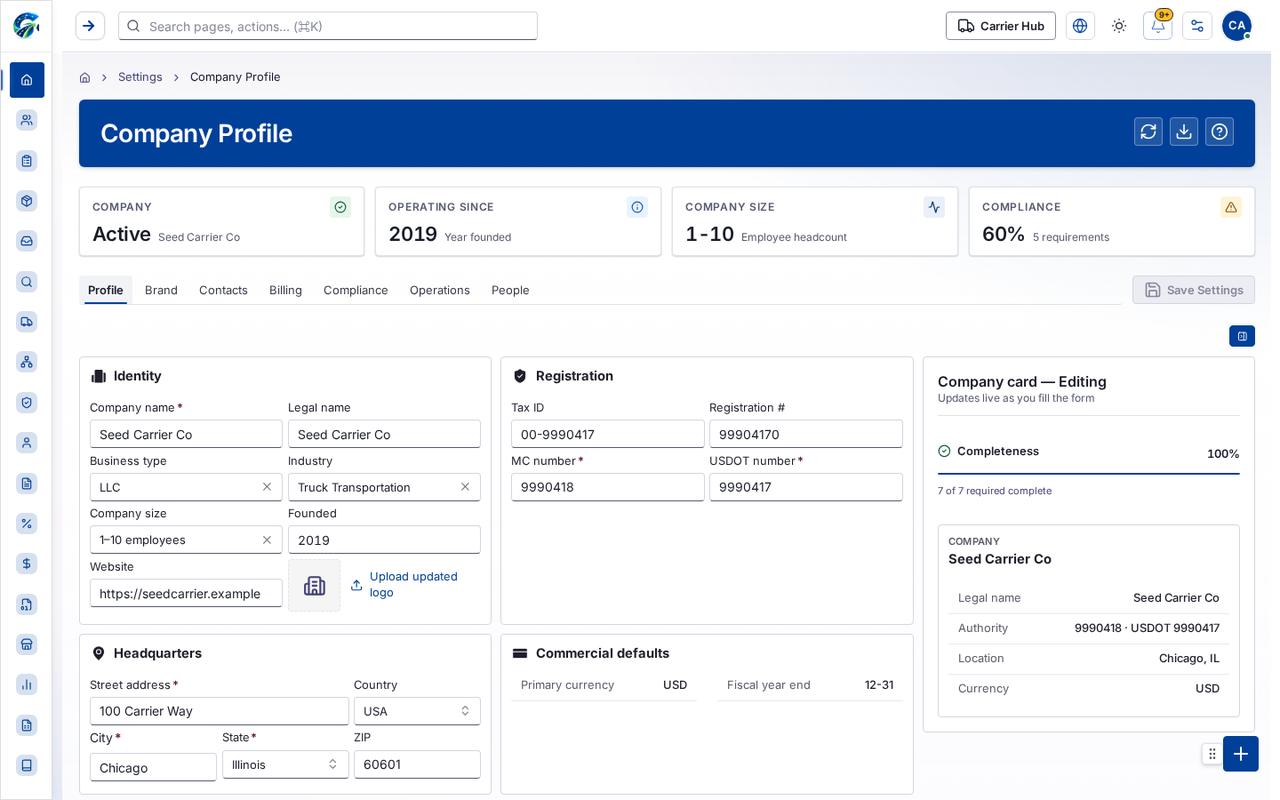The height and width of the screenshot is (800, 1280).
Task: Click Upload updated logo link
Action: point(405,584)
